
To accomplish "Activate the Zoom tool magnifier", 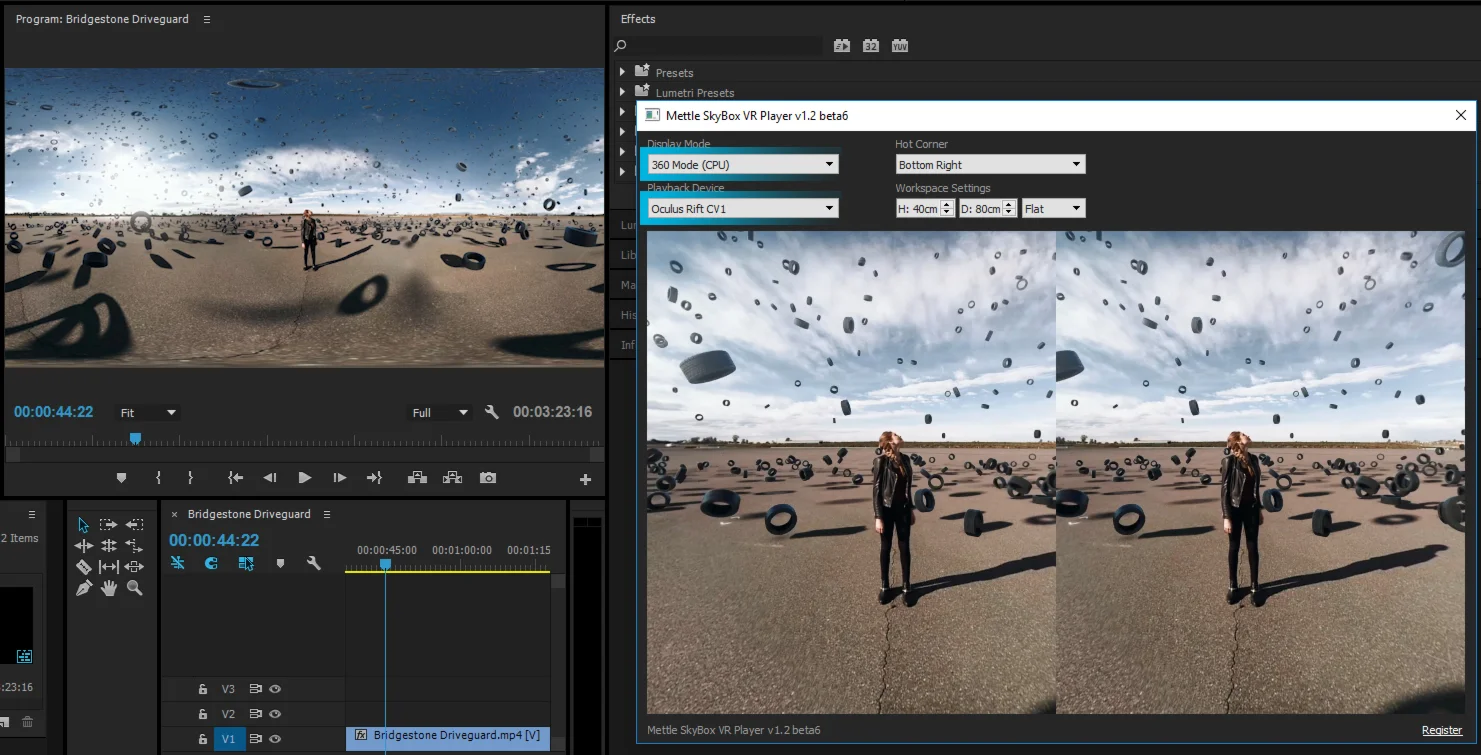I will [134, 589].
